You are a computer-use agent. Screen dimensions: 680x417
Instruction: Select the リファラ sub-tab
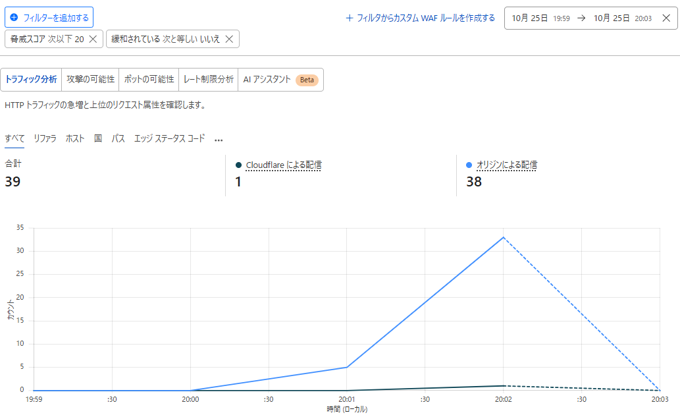tap(45, 139)
